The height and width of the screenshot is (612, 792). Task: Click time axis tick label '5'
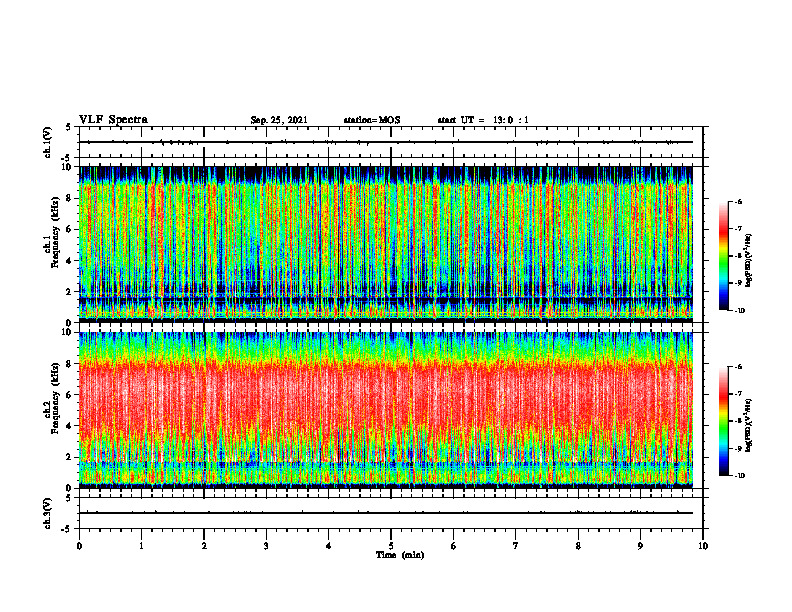click(391, 546)
